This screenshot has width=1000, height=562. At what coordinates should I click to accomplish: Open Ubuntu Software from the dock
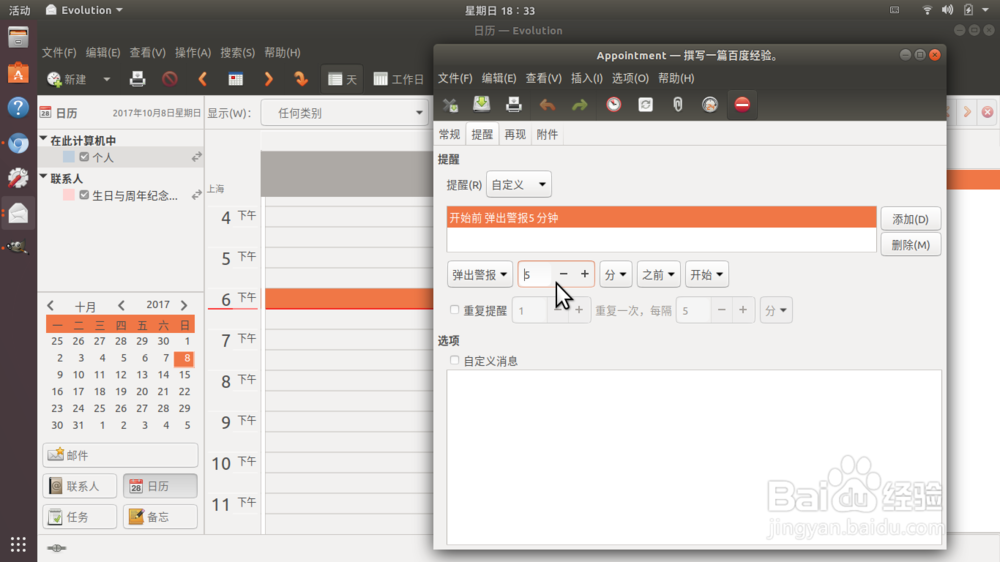click(18, 73)
